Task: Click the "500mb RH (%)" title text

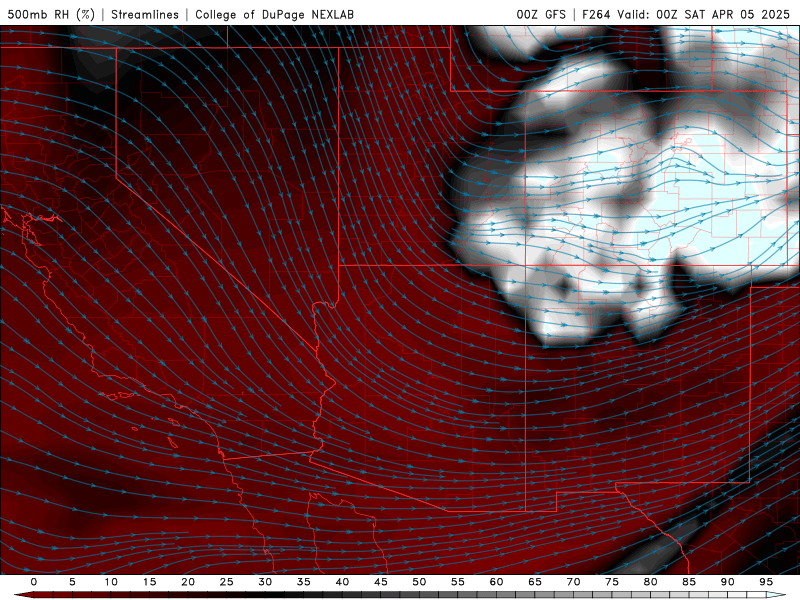Action: pyautogui.click(x=51, y=15)
